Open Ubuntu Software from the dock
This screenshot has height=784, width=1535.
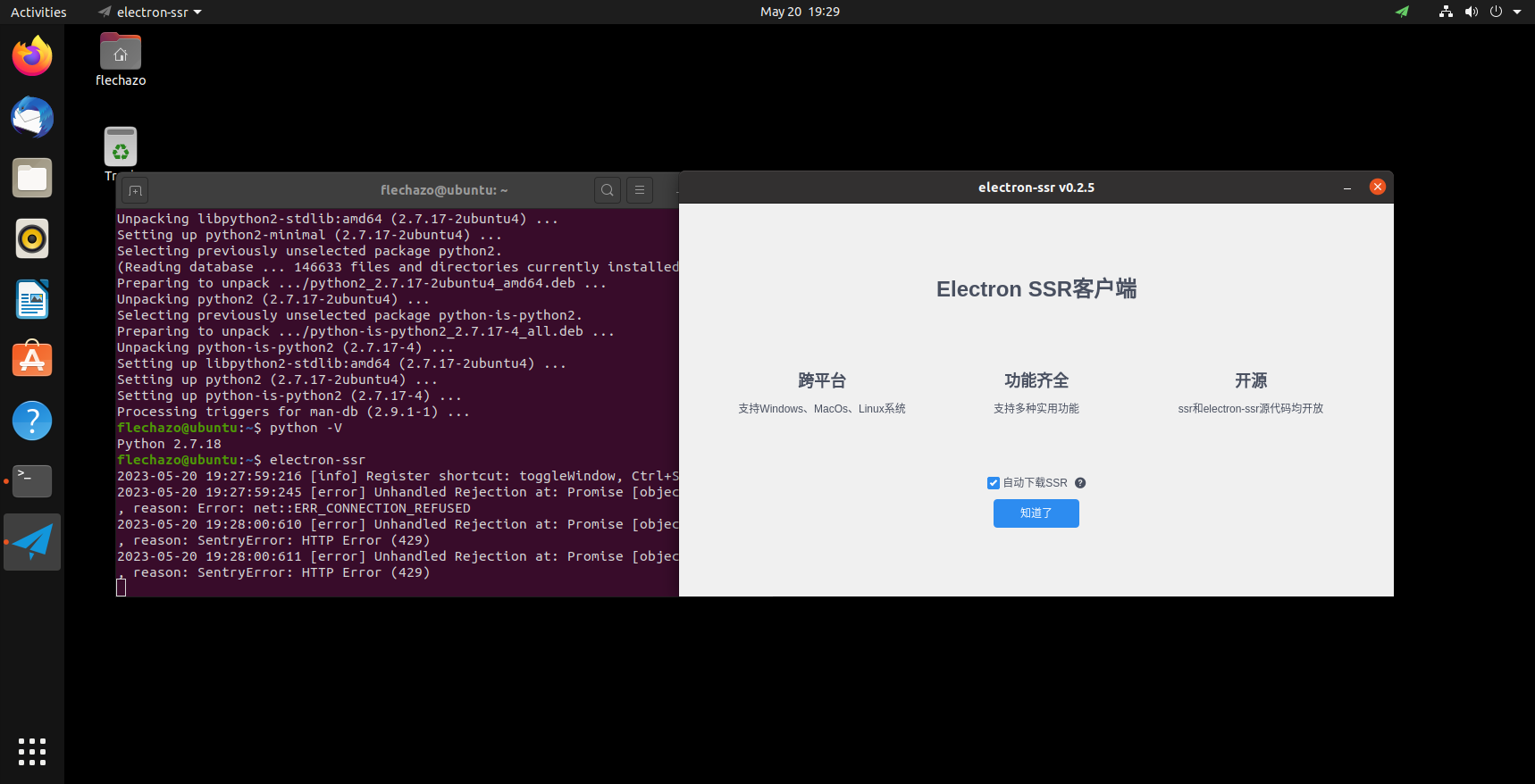[32, 360]
